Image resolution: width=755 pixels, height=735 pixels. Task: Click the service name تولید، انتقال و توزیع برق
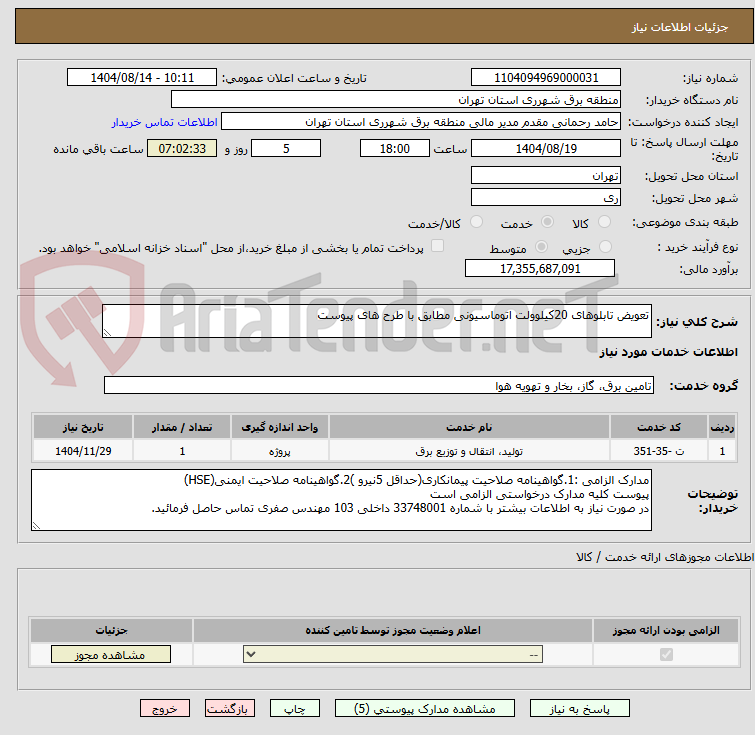click(469, 451)
